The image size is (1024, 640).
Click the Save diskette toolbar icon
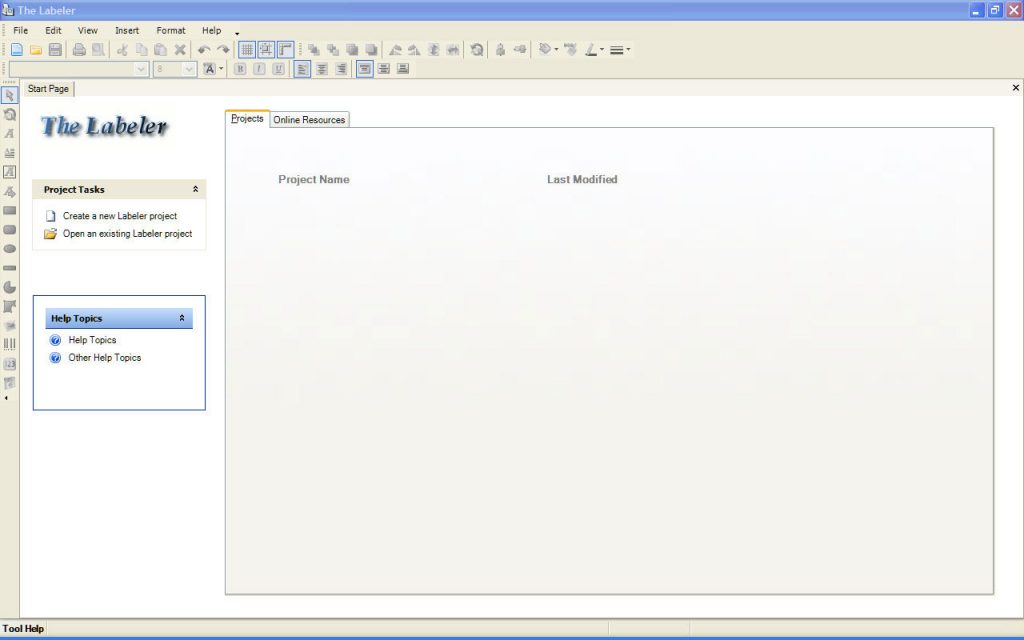(x=55, y=50)
